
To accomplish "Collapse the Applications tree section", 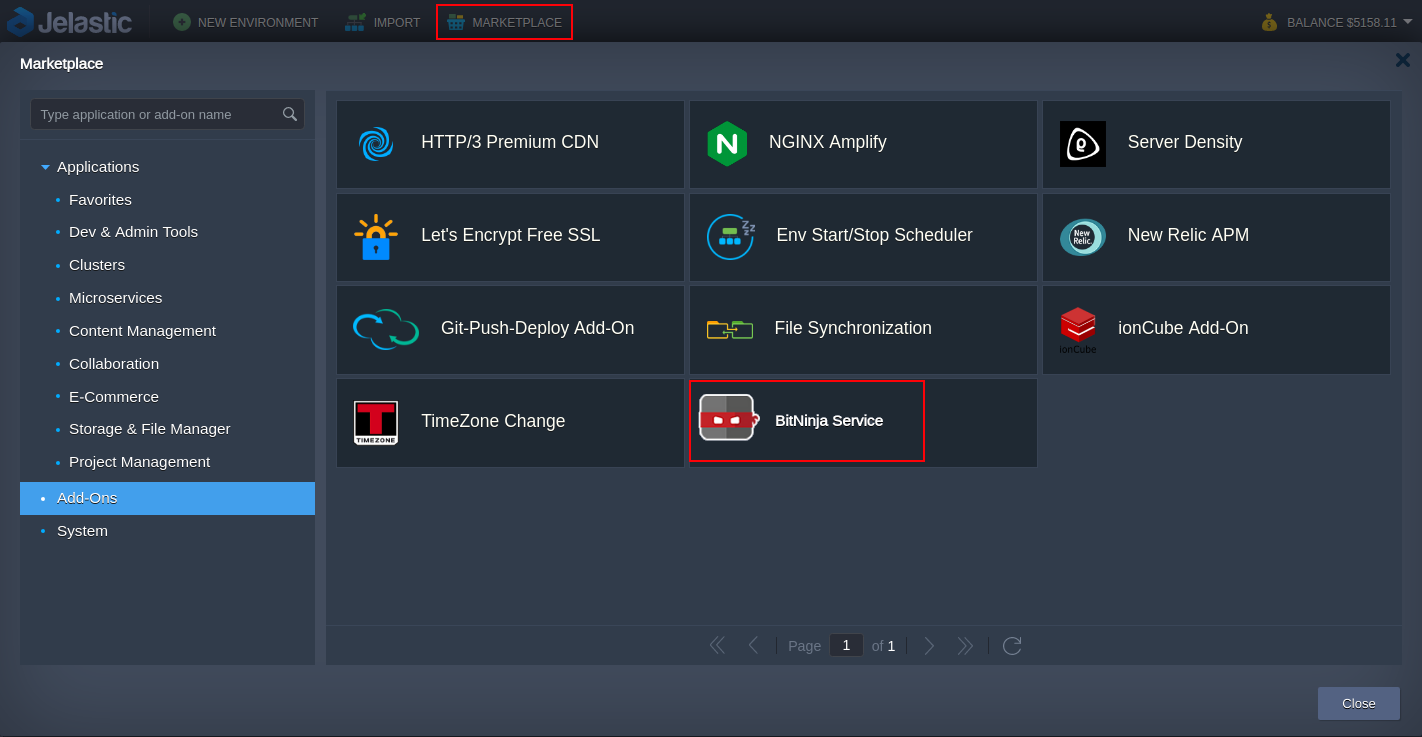I will (x=45, y=167).
